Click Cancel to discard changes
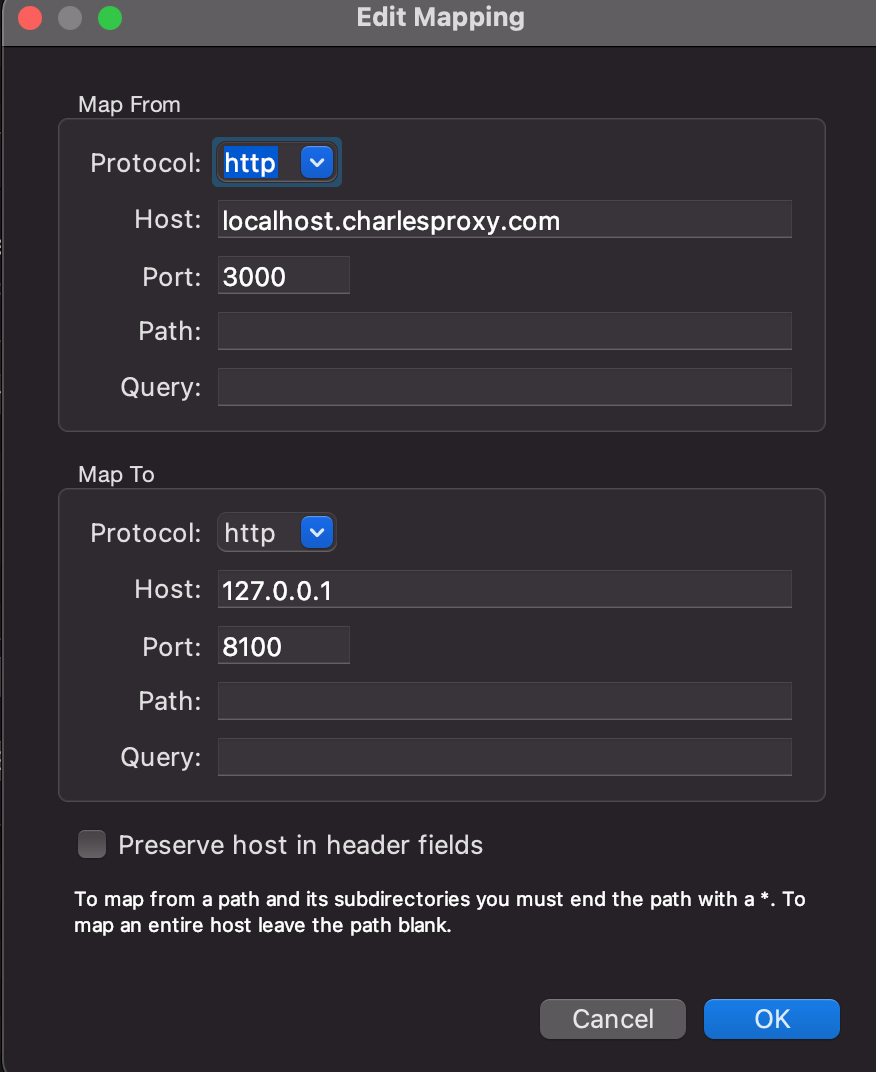 click(612, 1018)
